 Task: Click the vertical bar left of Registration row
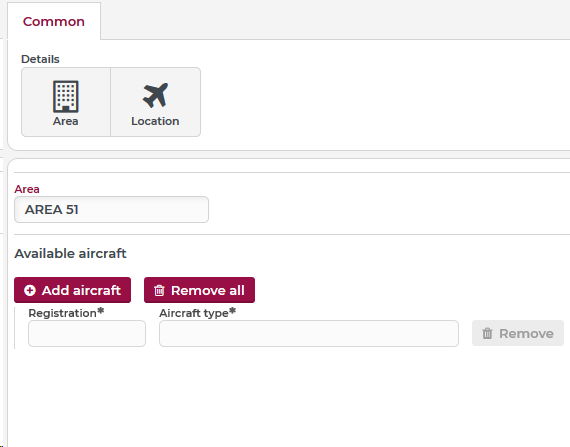tap(15, 328)
